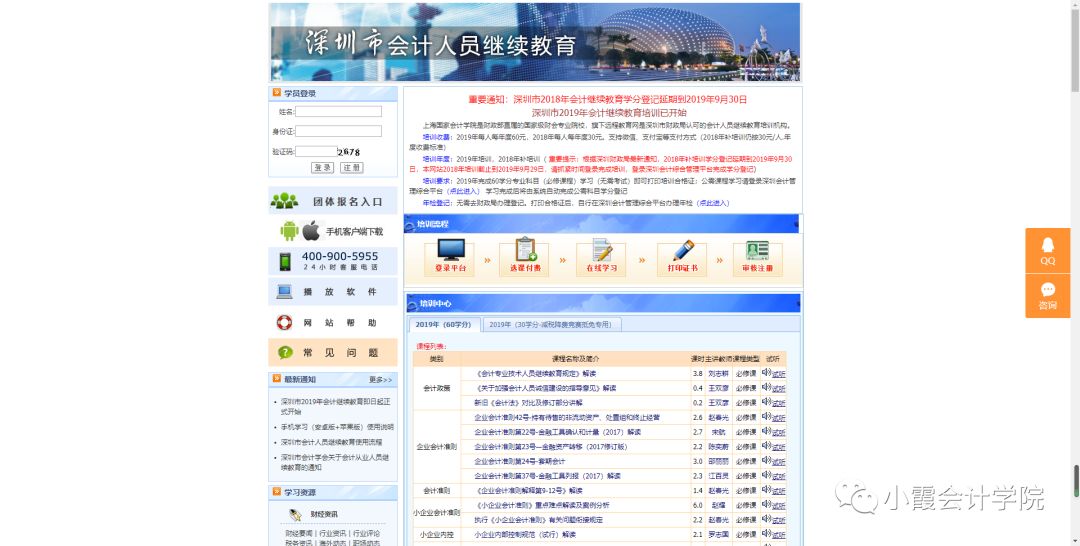Open 更多>> link in 最新通知

tap(380, 380)
